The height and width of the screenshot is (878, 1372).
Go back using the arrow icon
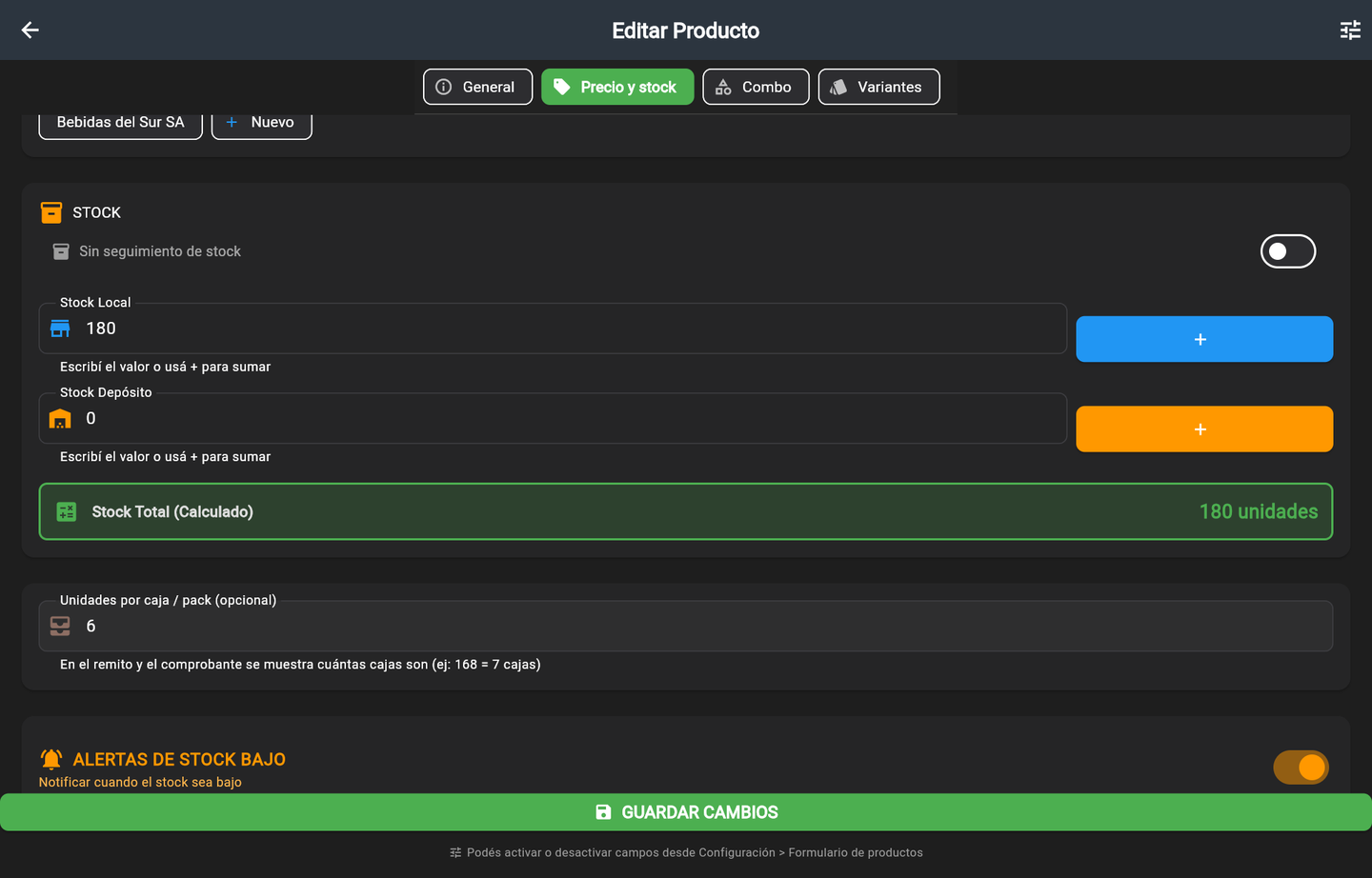coord(30,30)
